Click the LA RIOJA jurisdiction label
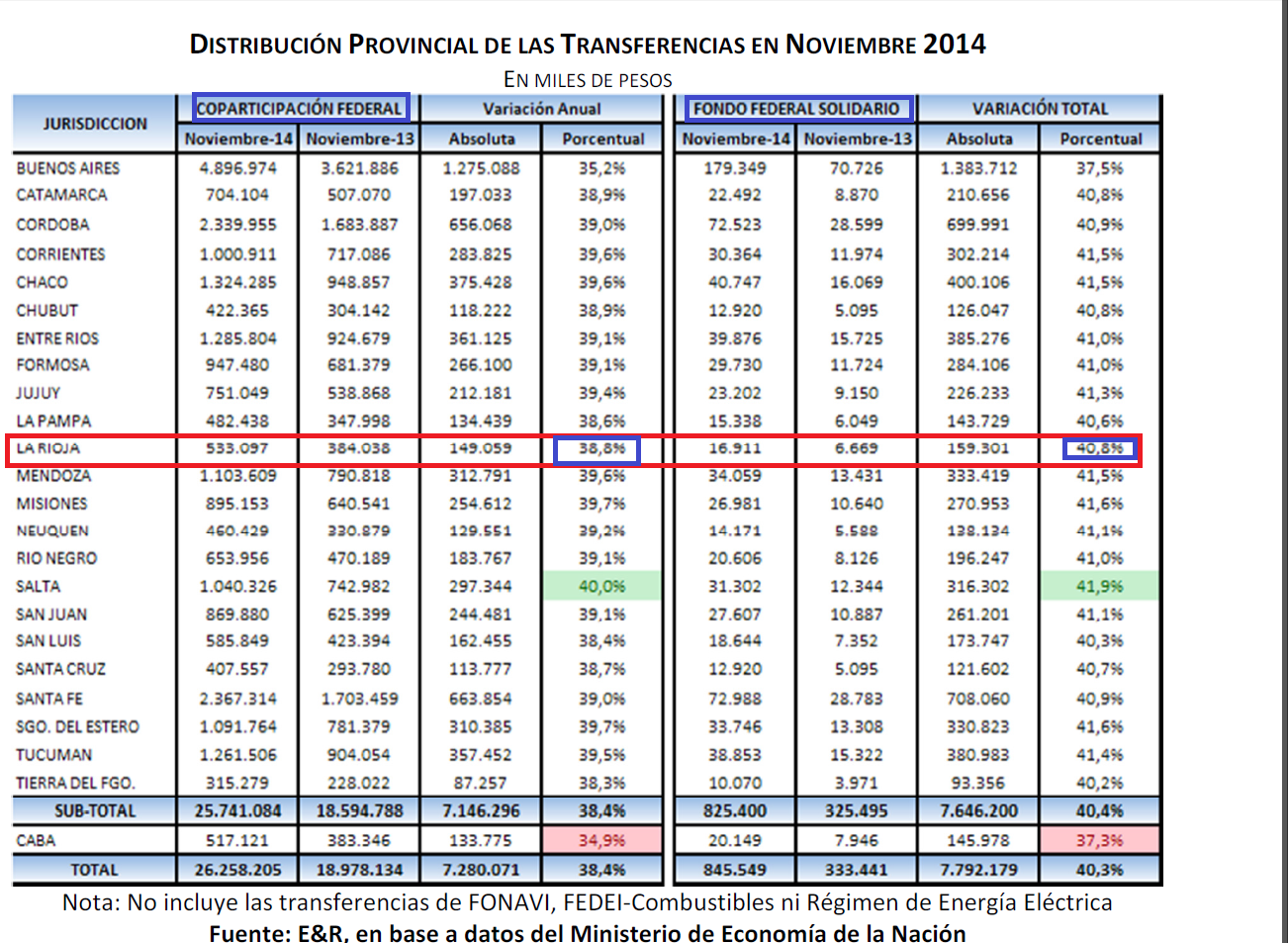 coord(47,448)
